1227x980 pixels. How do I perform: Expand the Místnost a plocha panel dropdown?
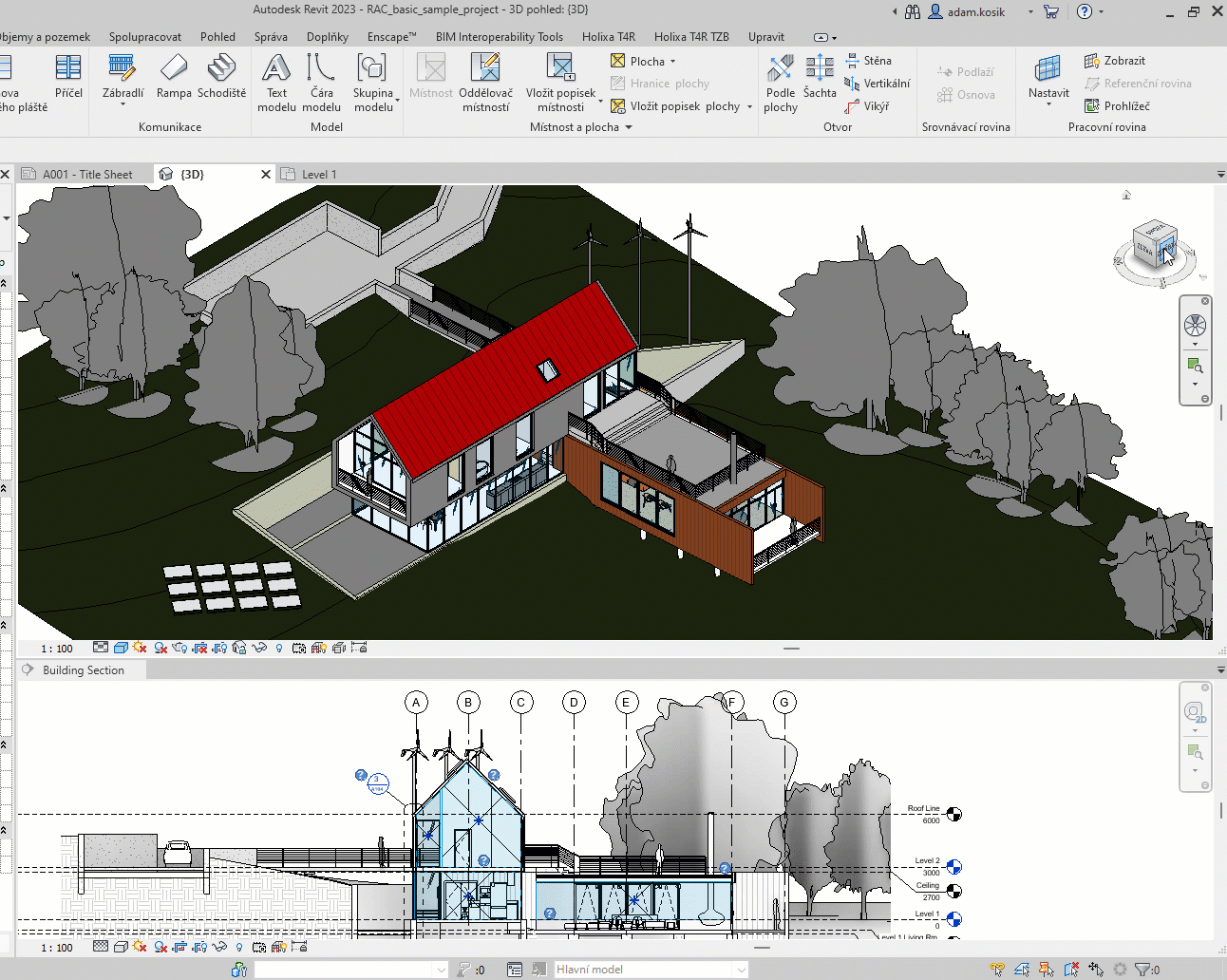click(629, 127)
